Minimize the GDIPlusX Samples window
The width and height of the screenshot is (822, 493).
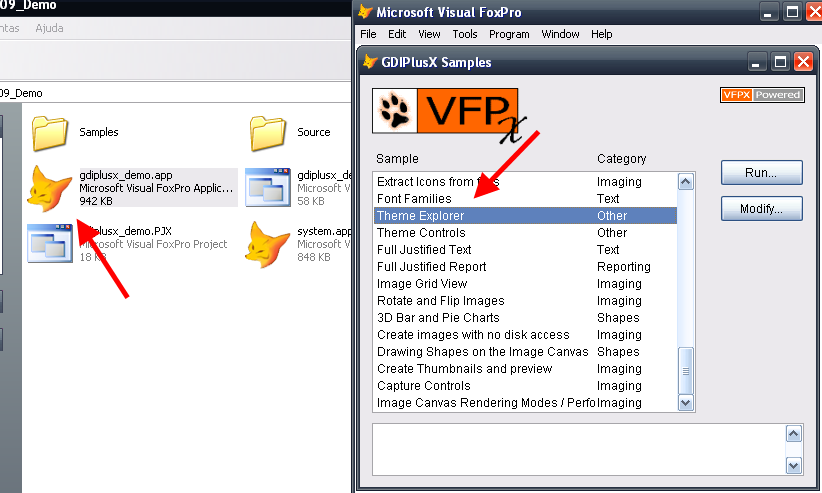coord(755,62)
